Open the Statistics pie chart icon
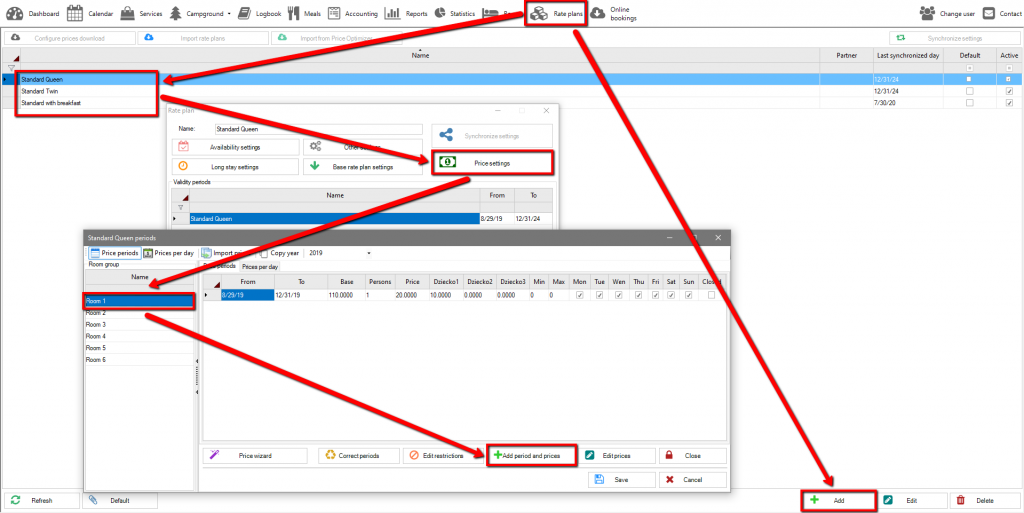The height and width of the screenshot is (513, 1024). 440,13
